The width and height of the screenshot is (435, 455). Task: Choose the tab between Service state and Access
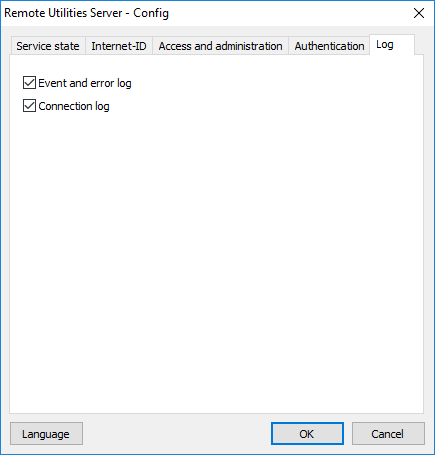click(x=119, y=46)
